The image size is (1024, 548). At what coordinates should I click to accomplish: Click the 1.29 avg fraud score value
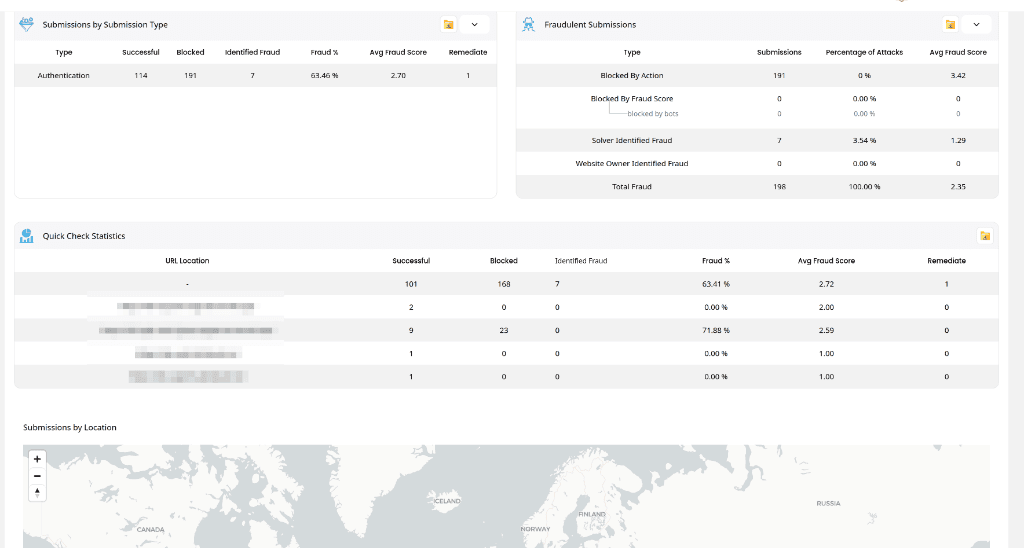958,140
